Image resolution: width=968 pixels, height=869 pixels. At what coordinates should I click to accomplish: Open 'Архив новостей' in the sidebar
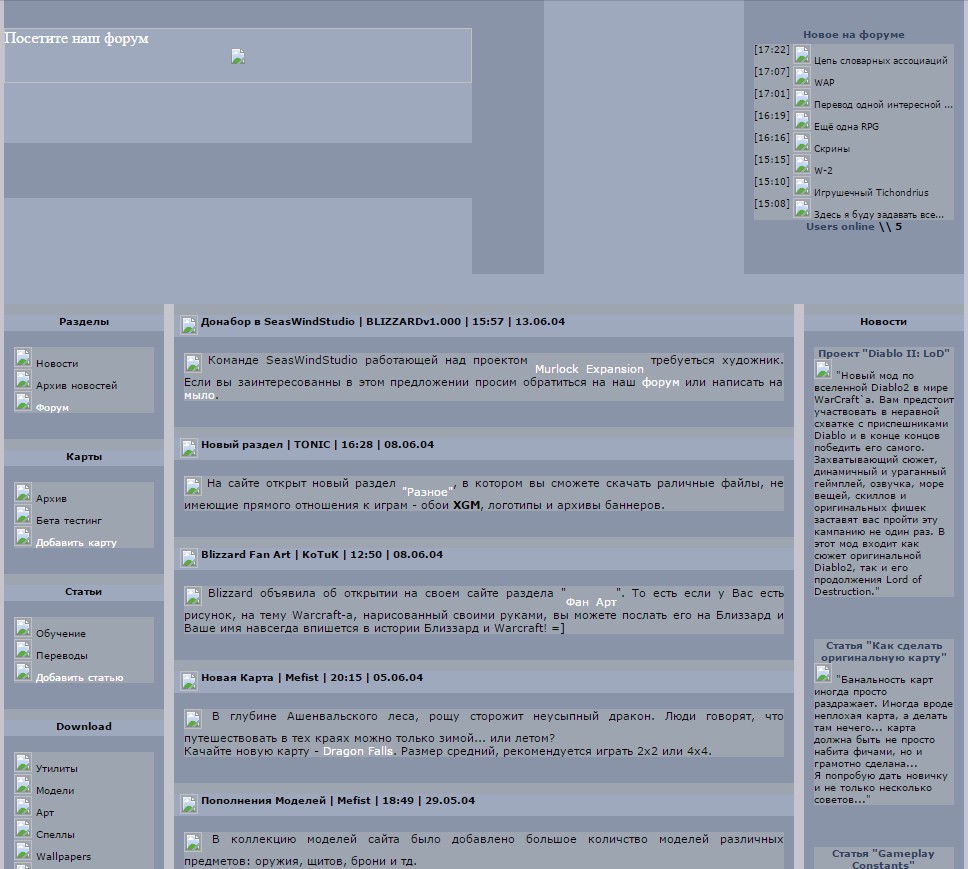click(x=77, y=386)
